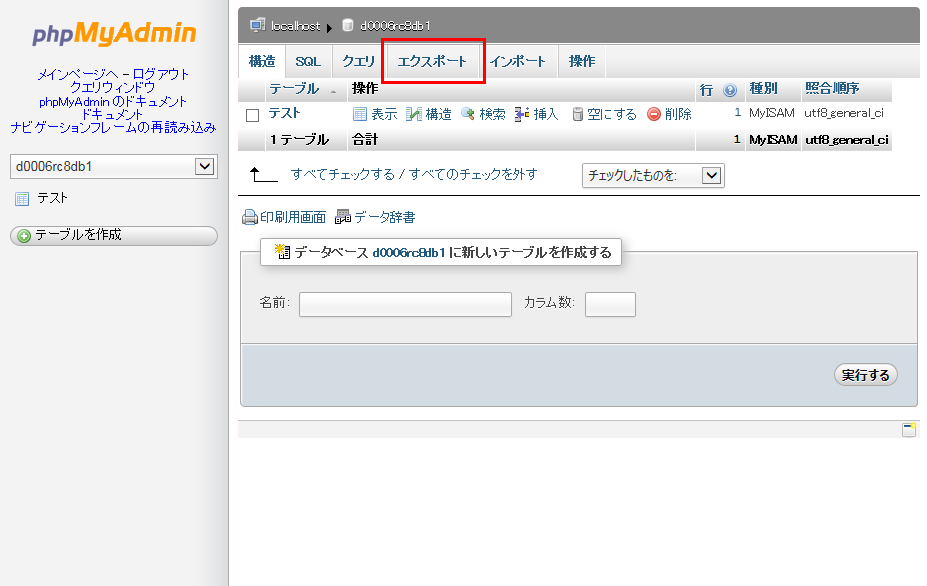Click the help icon beside the 行 column header
The image size is (927, 586).
click(730, 90)
